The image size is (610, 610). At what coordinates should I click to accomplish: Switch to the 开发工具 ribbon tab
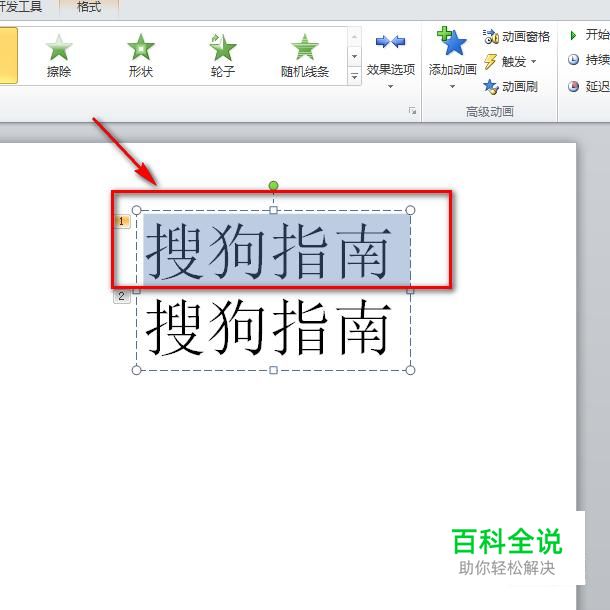pos(20,7)
